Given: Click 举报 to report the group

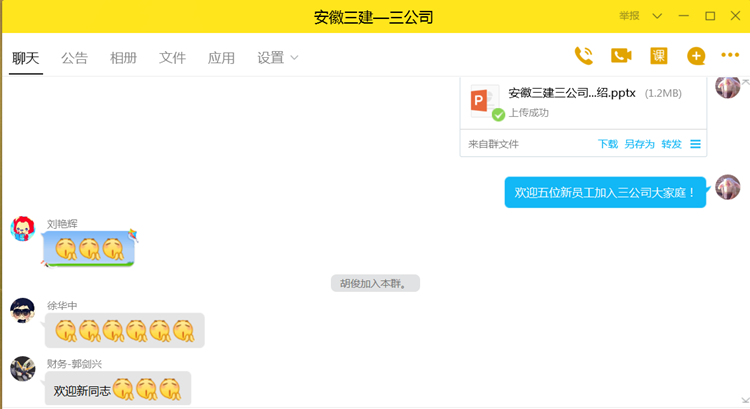Looking at the screenshot, I should (x=629, y=16).
